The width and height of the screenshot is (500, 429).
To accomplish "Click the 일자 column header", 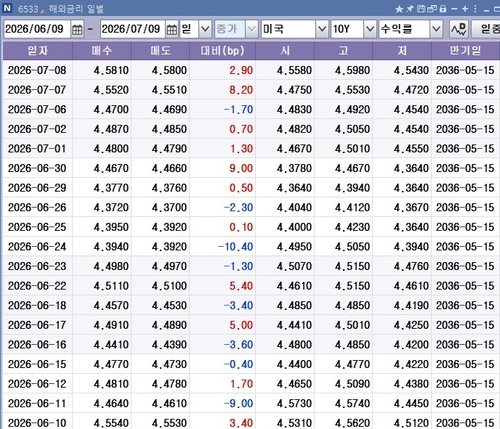I will pos(38,51).
